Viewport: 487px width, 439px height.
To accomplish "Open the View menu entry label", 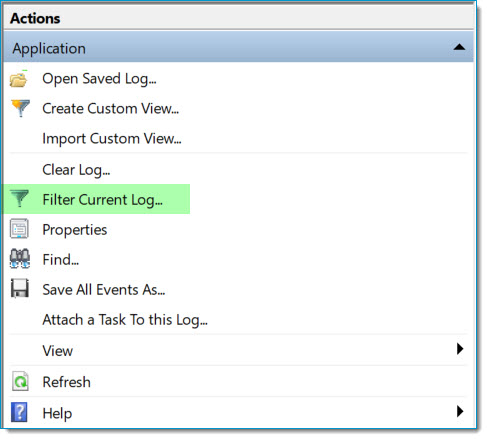I will (x=58, y=351).
